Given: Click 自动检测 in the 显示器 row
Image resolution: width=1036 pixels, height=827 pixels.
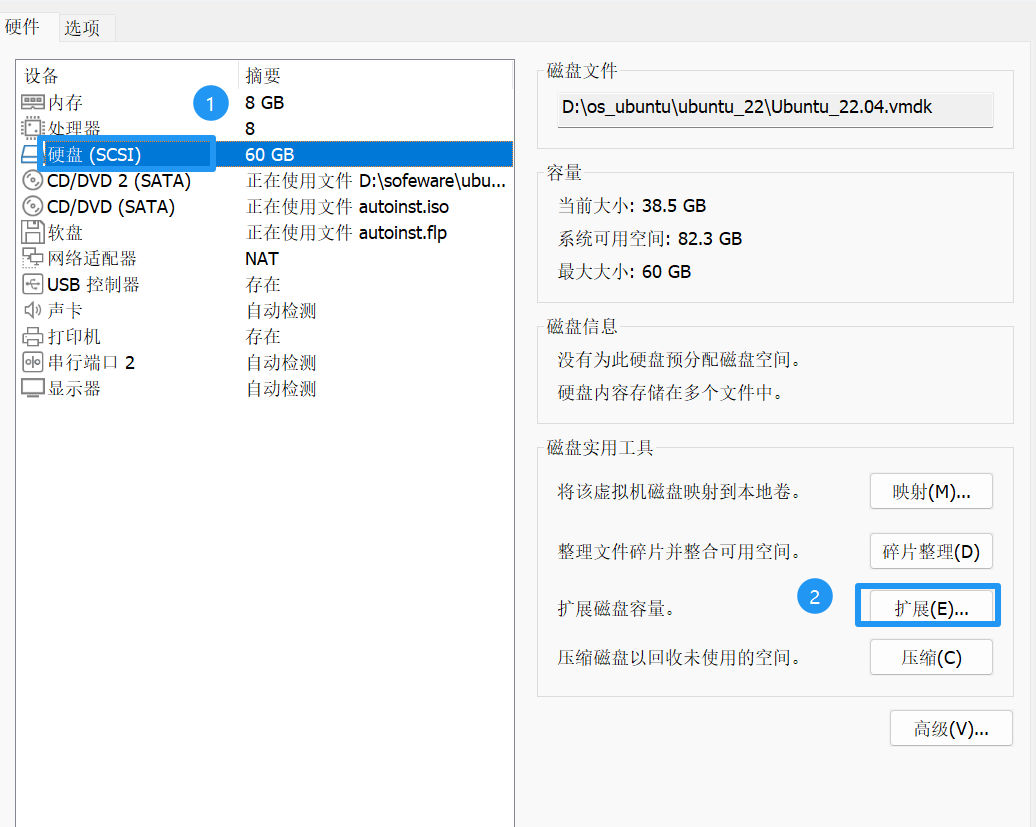Looking at the screenshot, I should tap(281, 388).
